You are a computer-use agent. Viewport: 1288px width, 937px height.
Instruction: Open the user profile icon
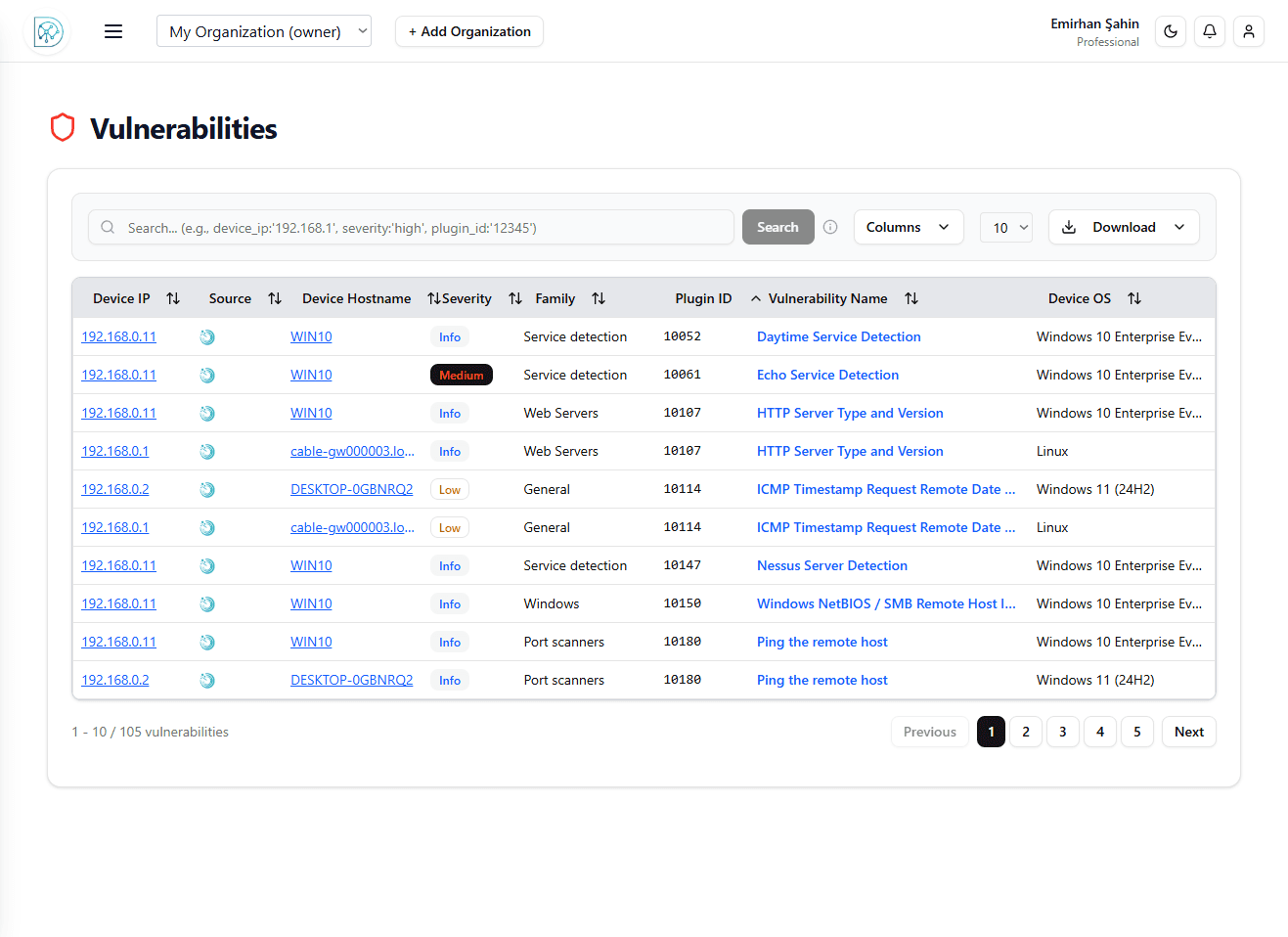[1248, 31]
